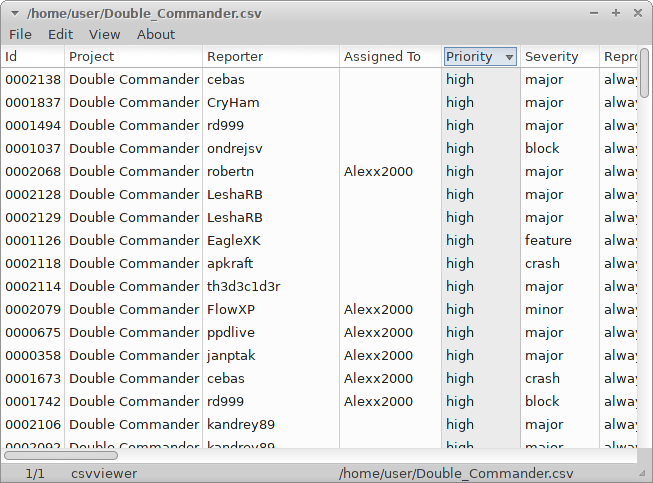653x483 pixels.
Task: Select Id cell 0002068
Action: point(33,172)
